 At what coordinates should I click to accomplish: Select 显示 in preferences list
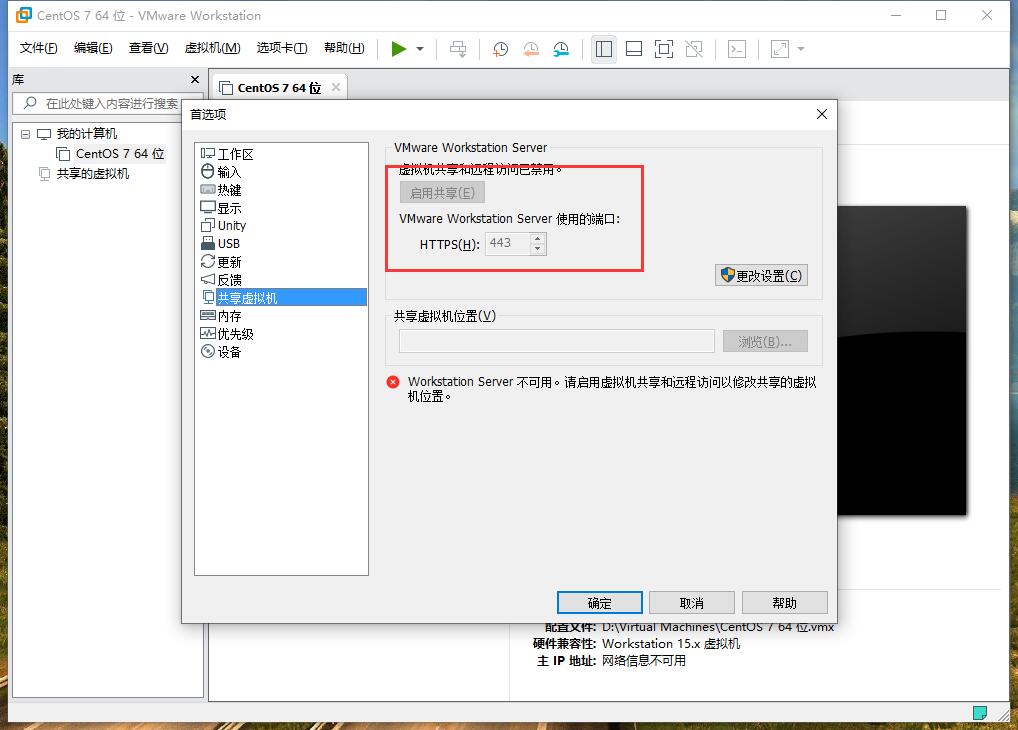tap(229, 208)
